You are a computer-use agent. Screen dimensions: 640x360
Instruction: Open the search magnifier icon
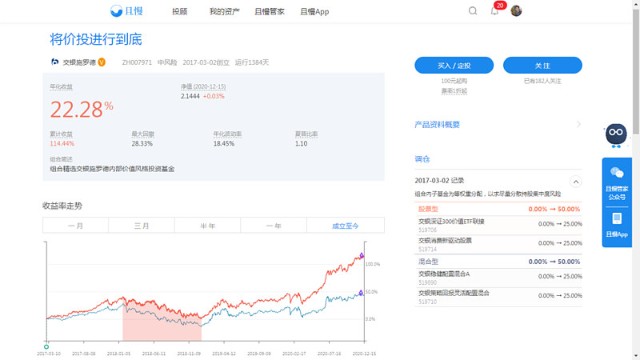473,11
